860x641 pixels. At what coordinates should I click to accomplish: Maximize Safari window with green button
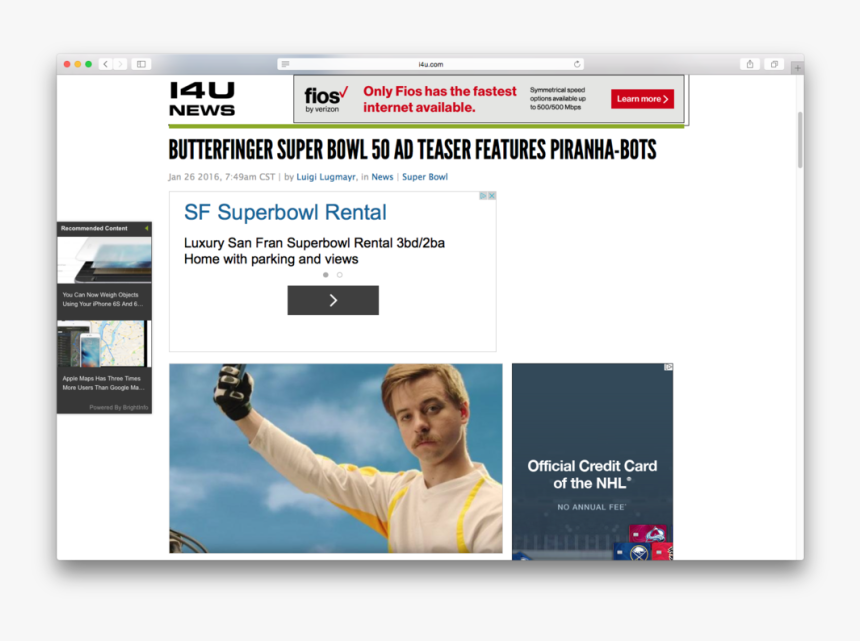88,64
